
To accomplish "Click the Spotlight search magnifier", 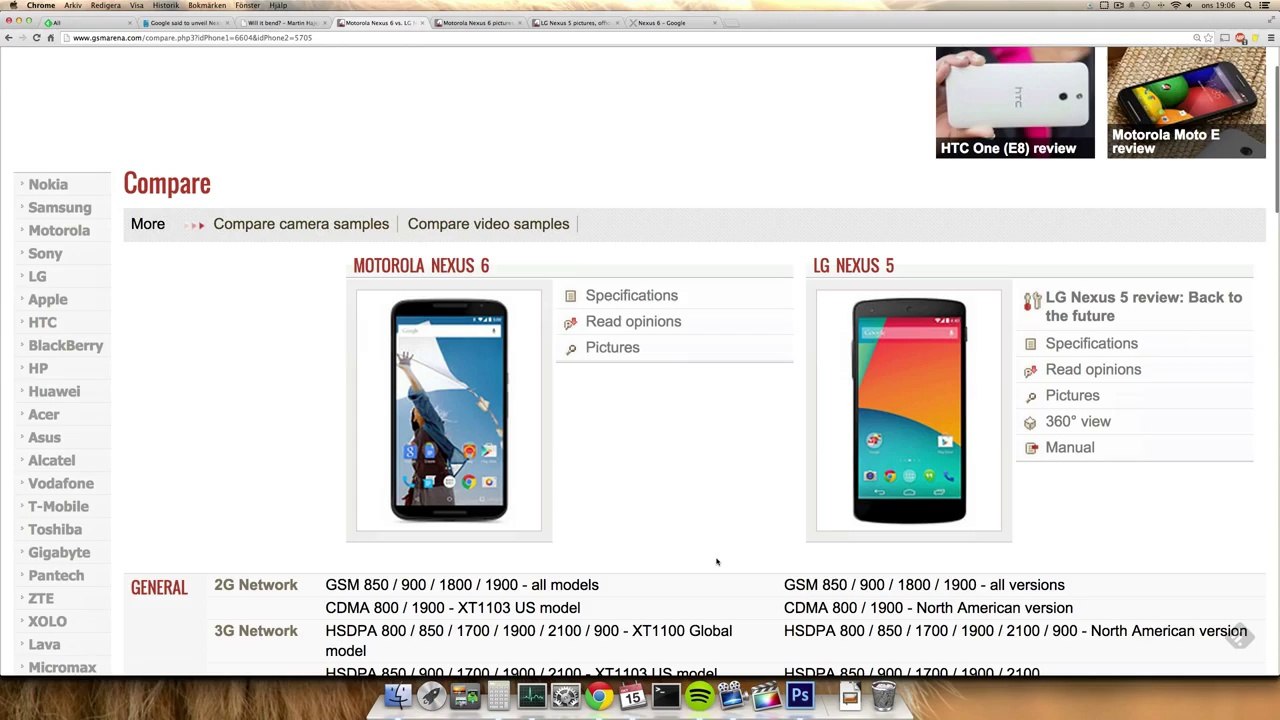I will (x=1248, y=6).
